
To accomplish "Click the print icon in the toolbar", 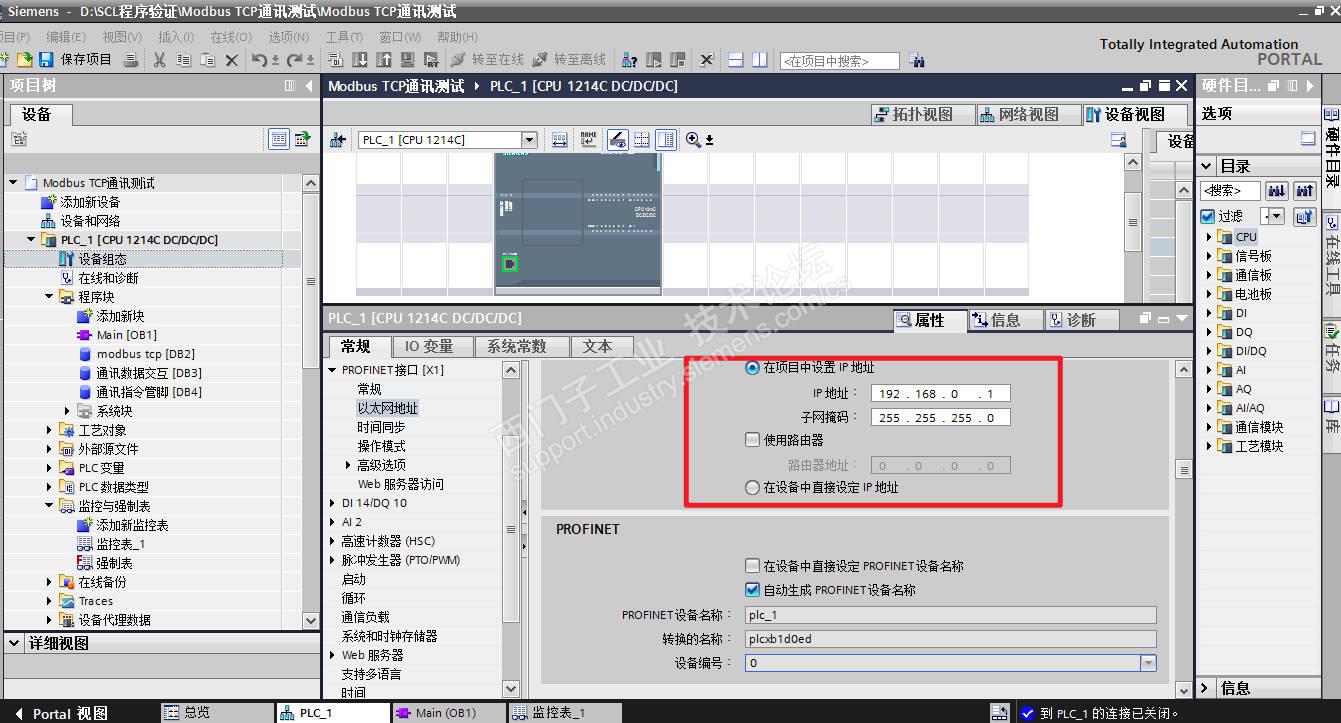I will coord(130,60).
